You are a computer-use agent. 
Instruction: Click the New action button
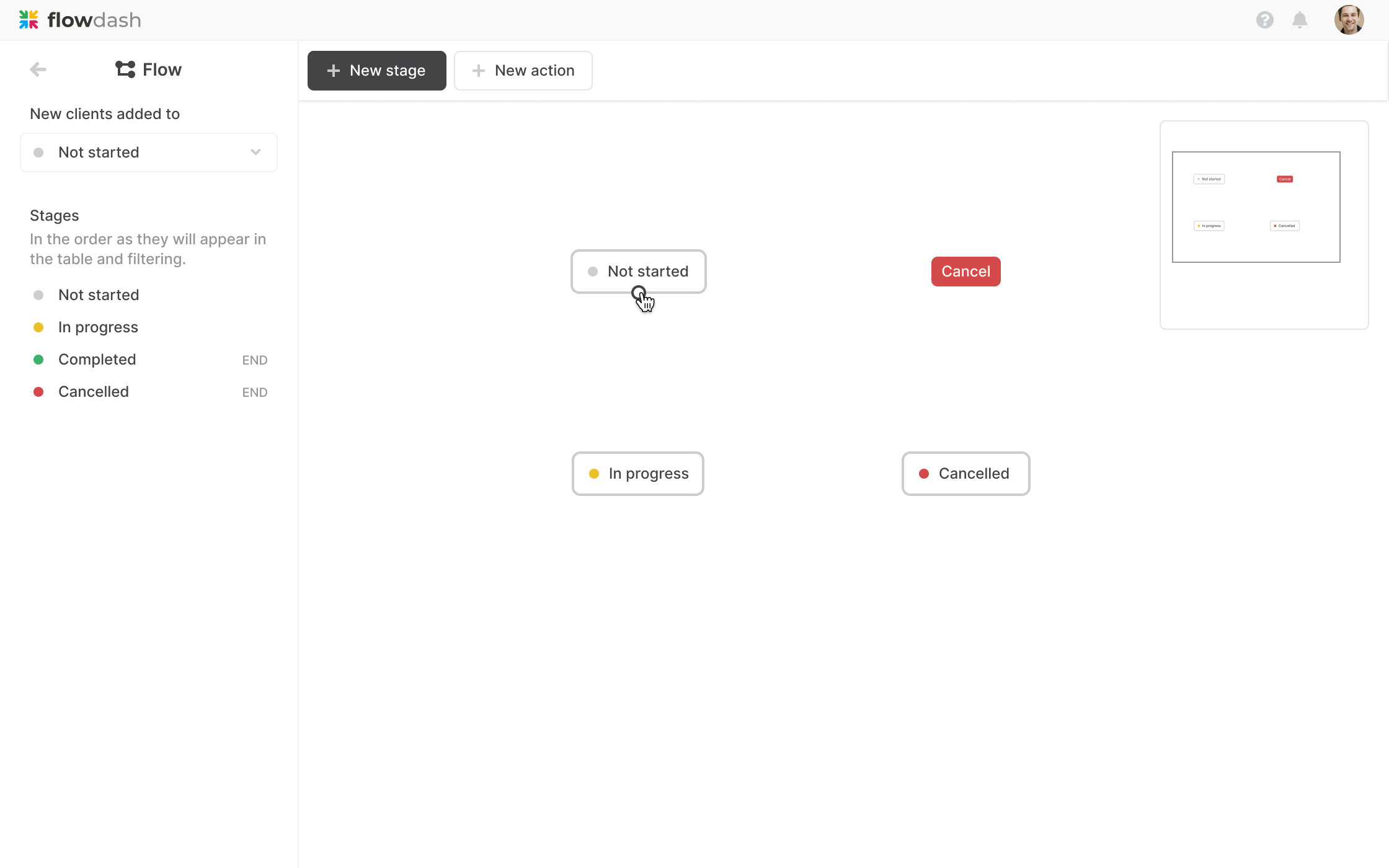[523, 71]
